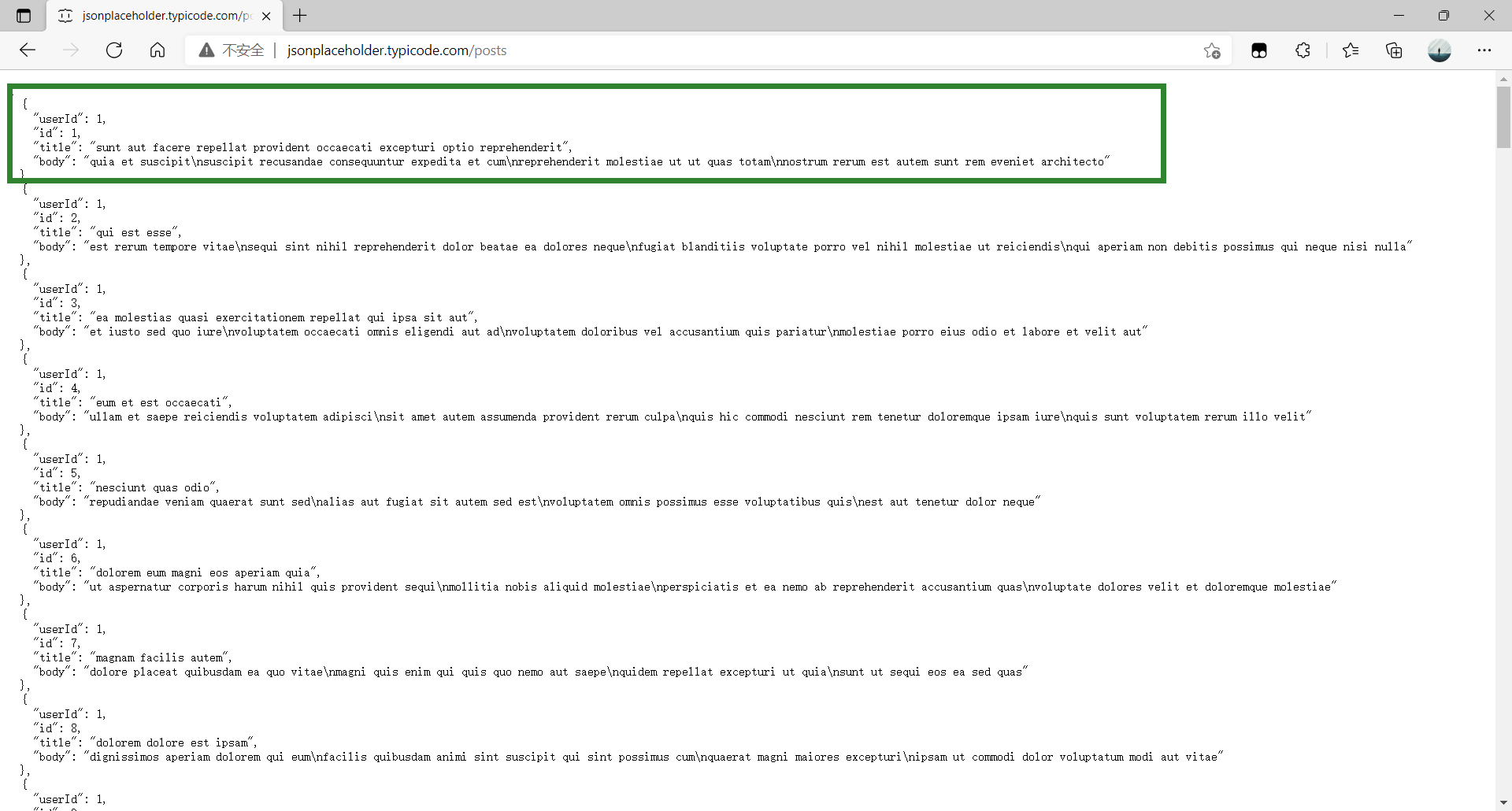The image size is (1512, 811).
Task: Click the "id": 2 line
Action: (x=57, y=218)
